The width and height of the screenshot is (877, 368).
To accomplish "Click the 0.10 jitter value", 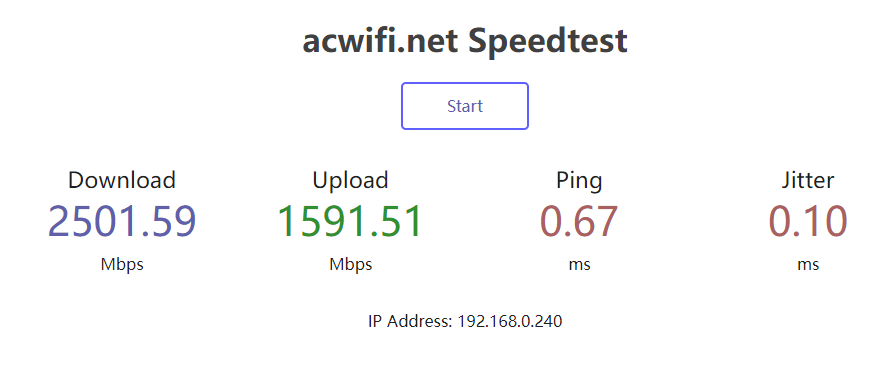I will [x=808, y=222].
